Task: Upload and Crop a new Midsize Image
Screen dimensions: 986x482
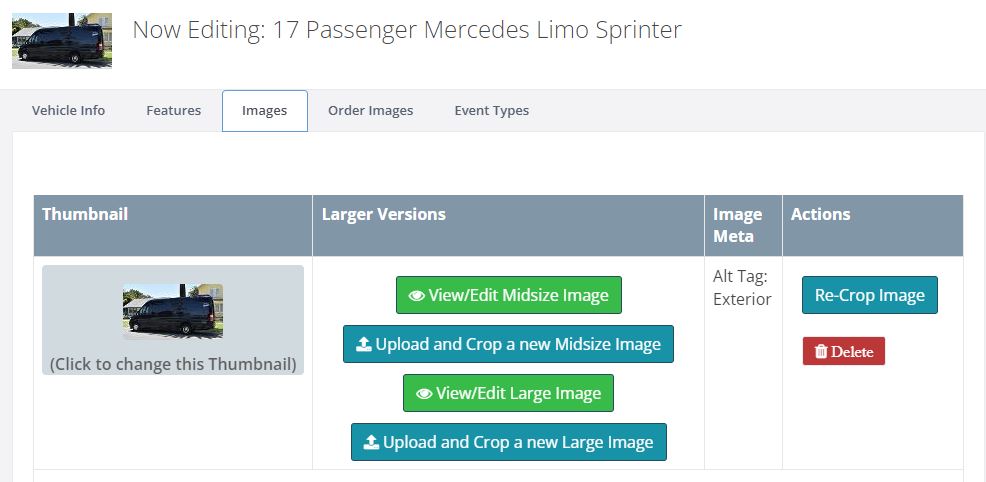Action: [x=508, y=344]
